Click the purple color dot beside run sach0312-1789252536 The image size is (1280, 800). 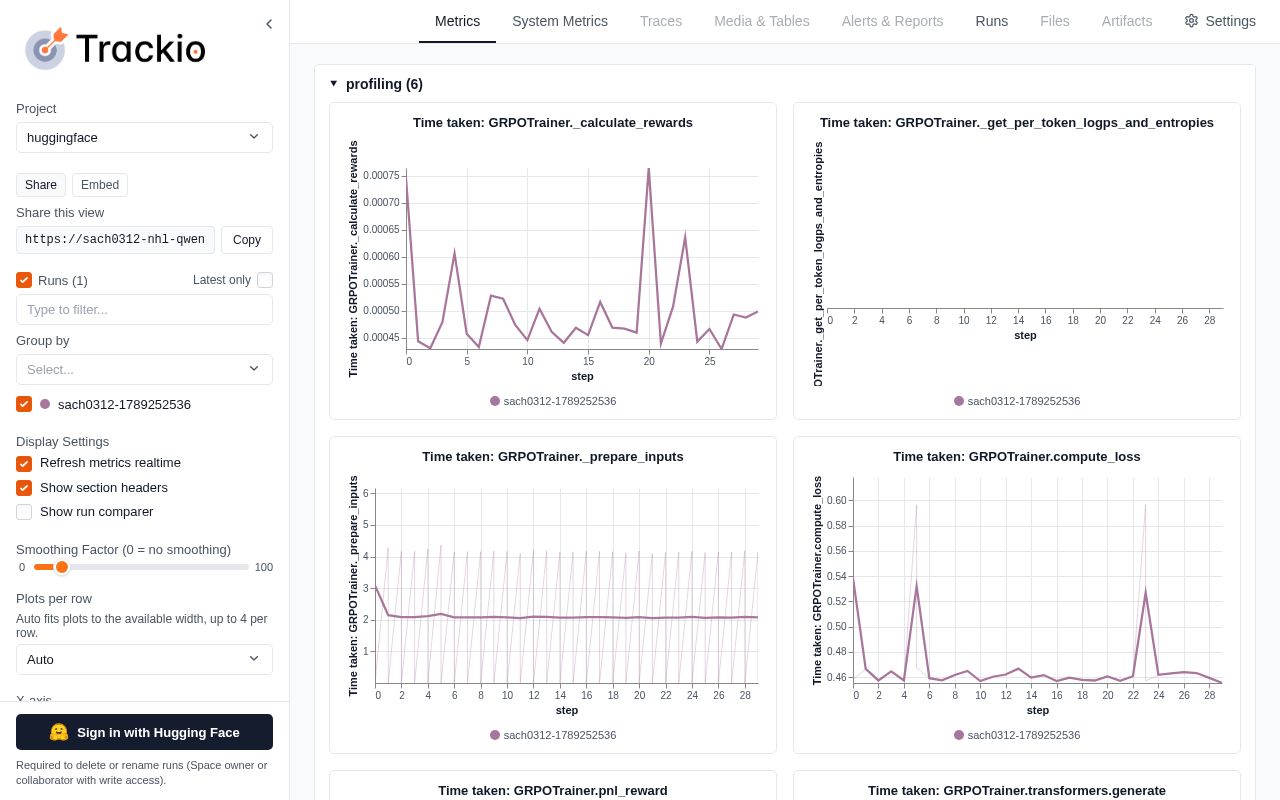pyautogui.click(x=45, y=404)
